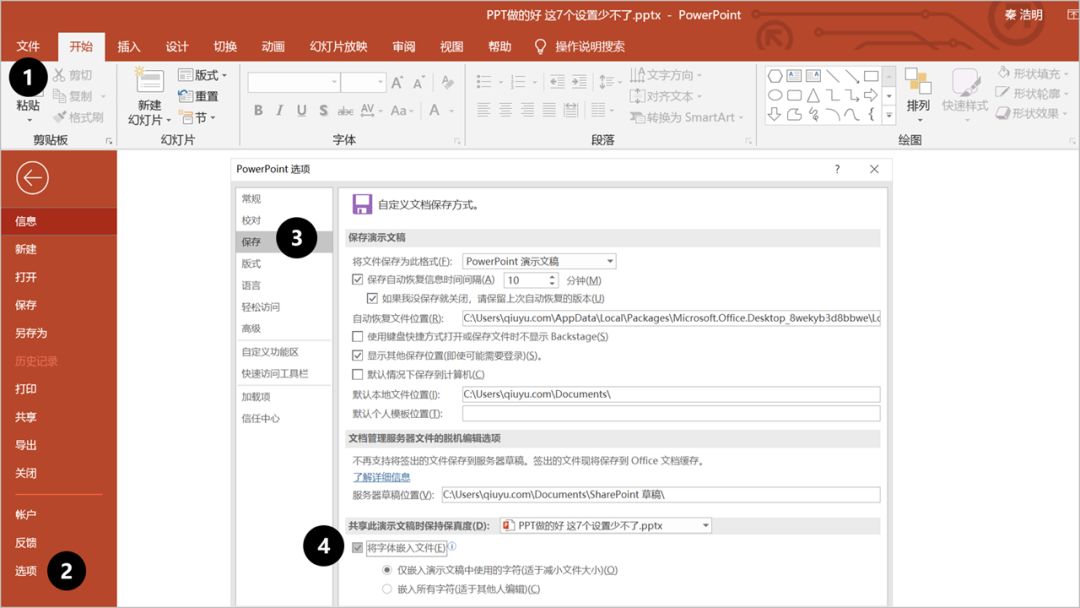
Task: Toggle Strikethrough (abc) button
Action: (345, 110)
